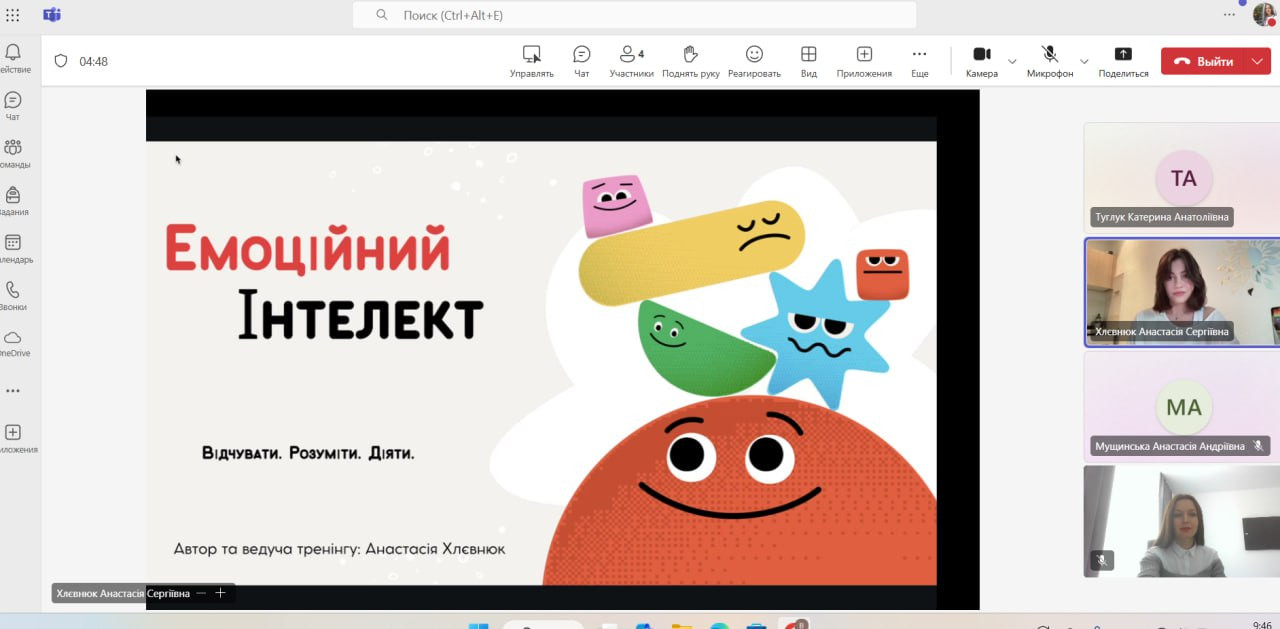
Task: Open Apps plus icon in sidebar
Action: tap(13, 439)
